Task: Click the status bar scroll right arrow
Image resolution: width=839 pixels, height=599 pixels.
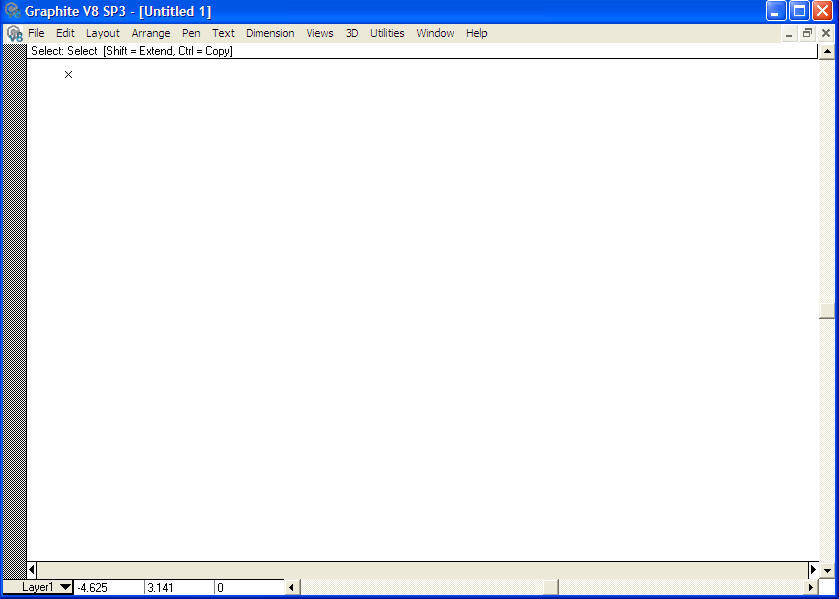Action: [811, 587]
